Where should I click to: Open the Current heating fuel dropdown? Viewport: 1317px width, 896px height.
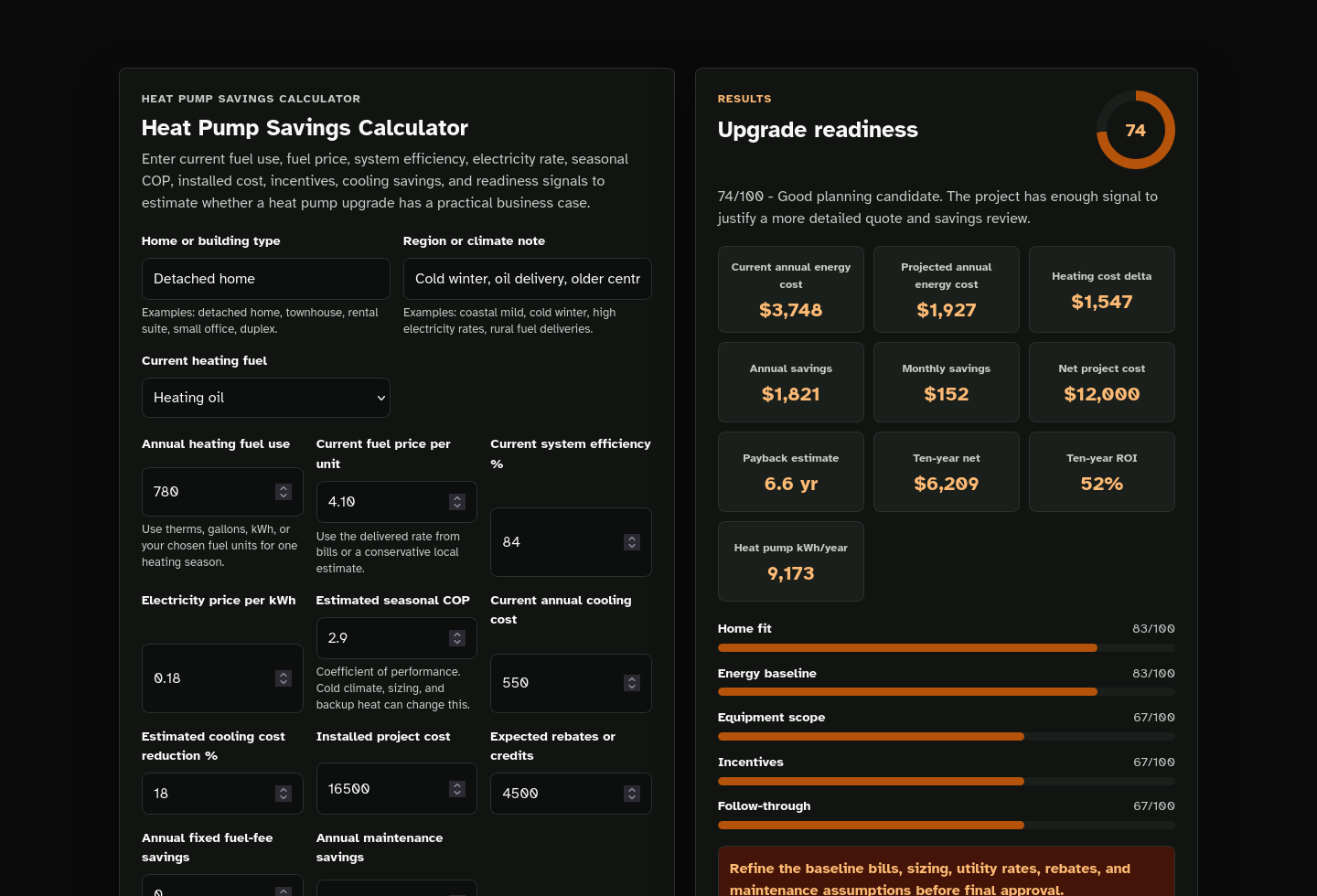266,398
